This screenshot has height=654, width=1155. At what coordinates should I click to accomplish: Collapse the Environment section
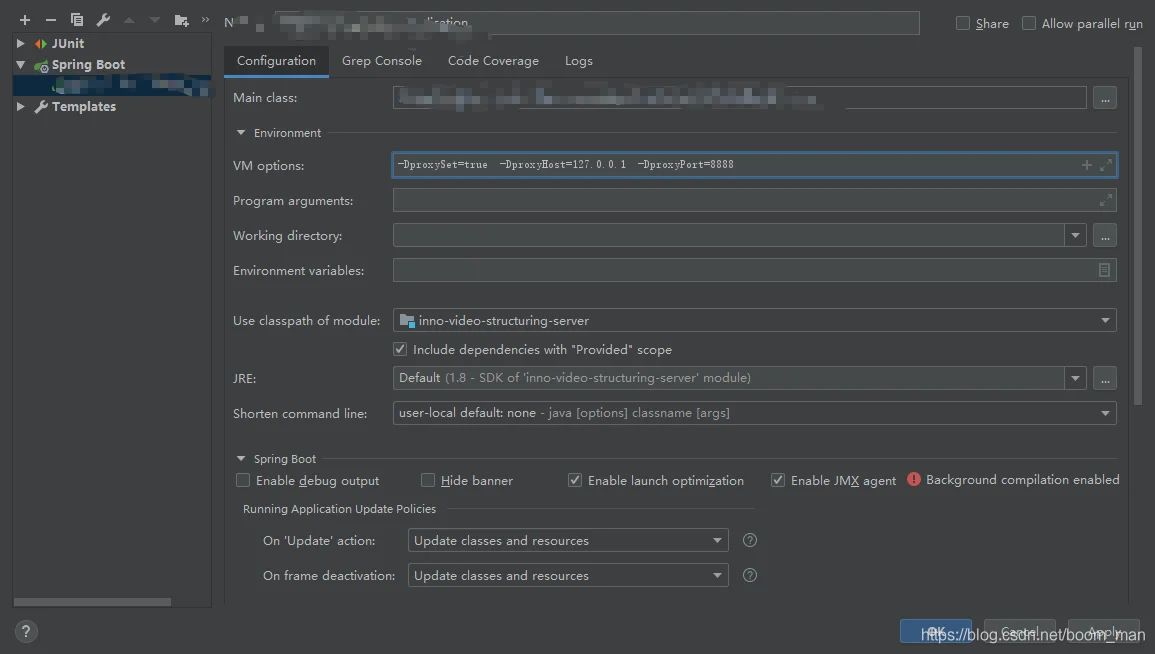(240, 133)
